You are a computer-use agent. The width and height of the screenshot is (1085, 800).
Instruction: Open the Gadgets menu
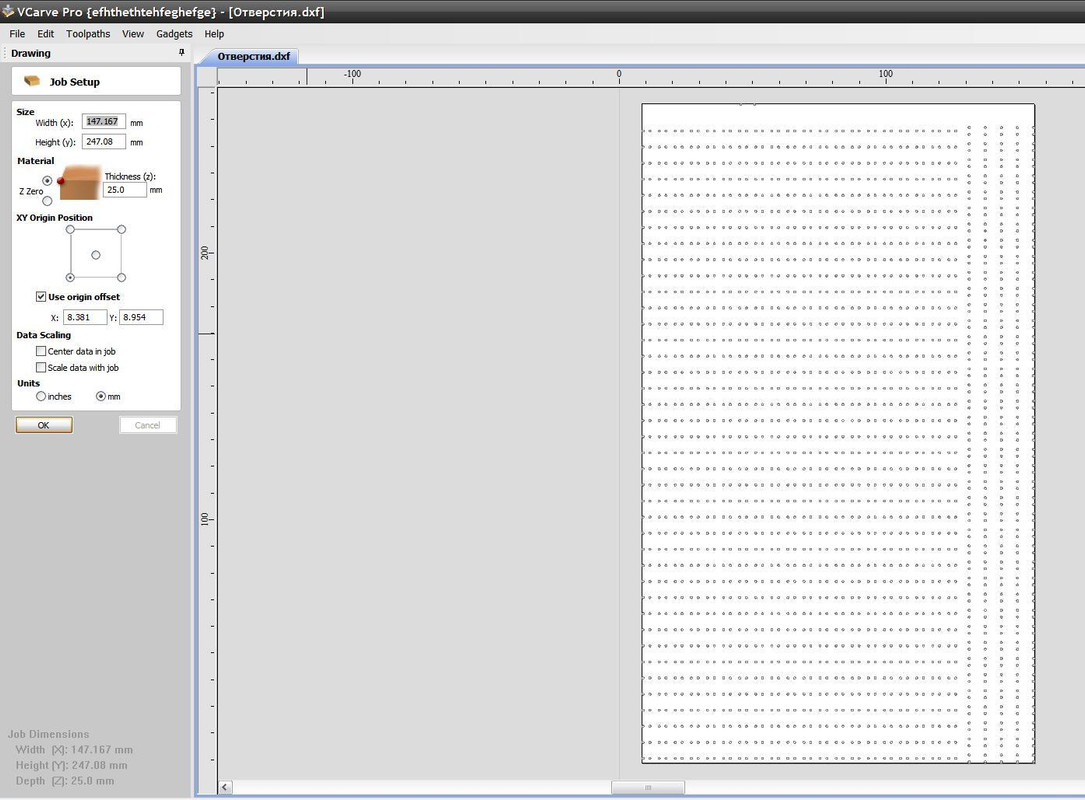pyautogui.click(x=174, y=34)
